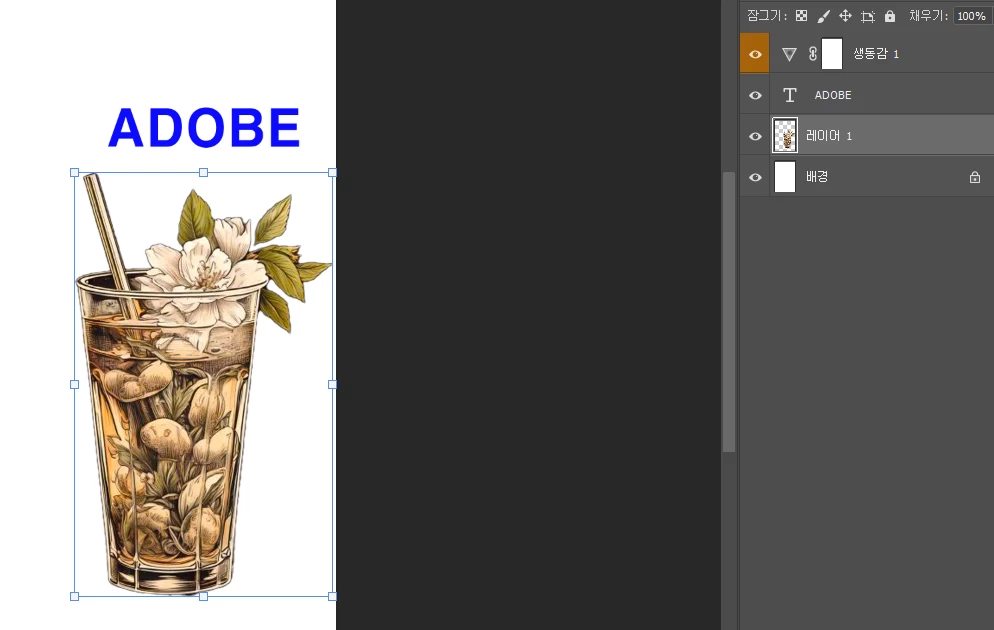Select the 생동감 1 layer name
The width and height of the screenshot is (994, 630).
(x=876, y=54)
